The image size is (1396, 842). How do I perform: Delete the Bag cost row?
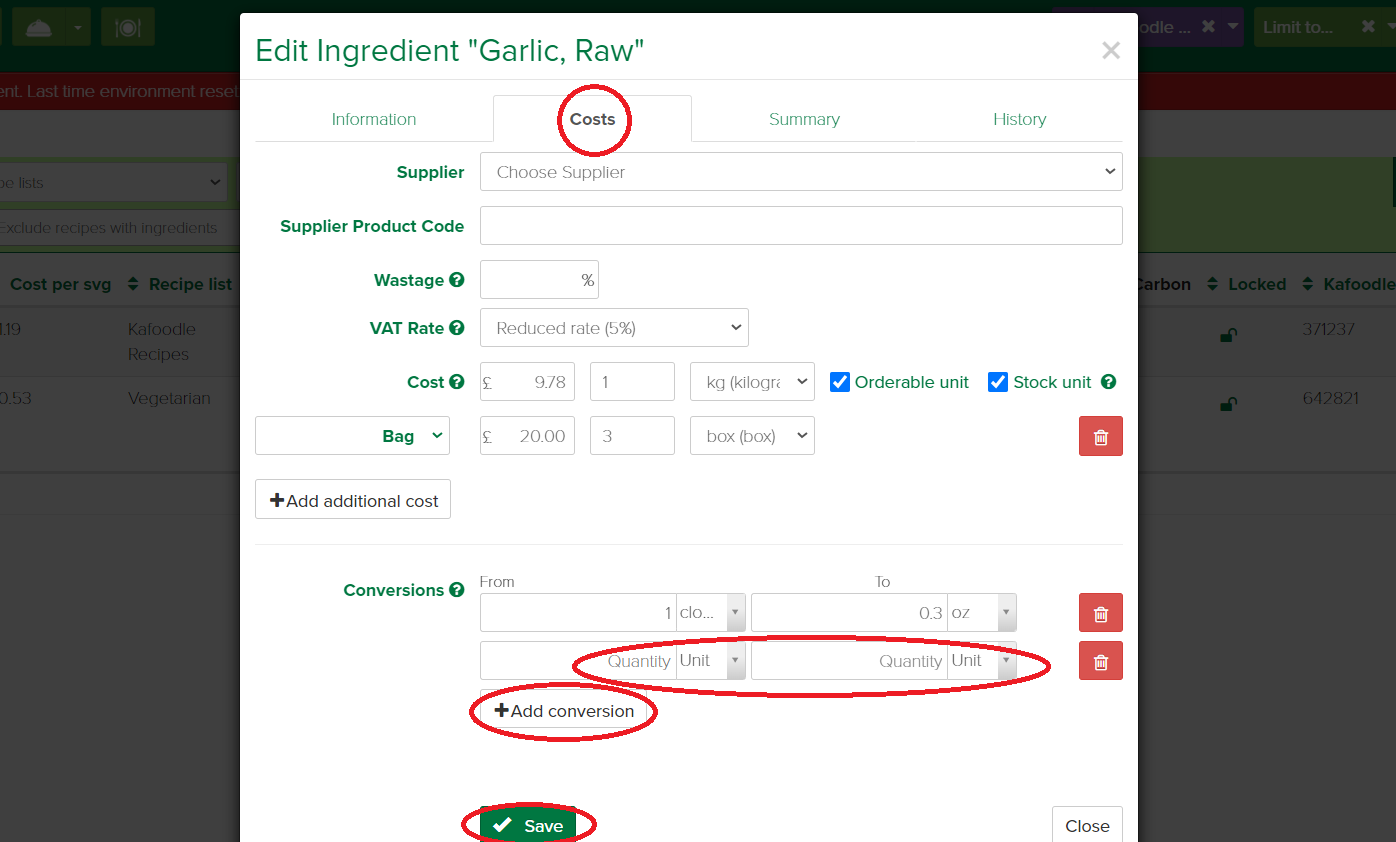tap(1100, 435)
